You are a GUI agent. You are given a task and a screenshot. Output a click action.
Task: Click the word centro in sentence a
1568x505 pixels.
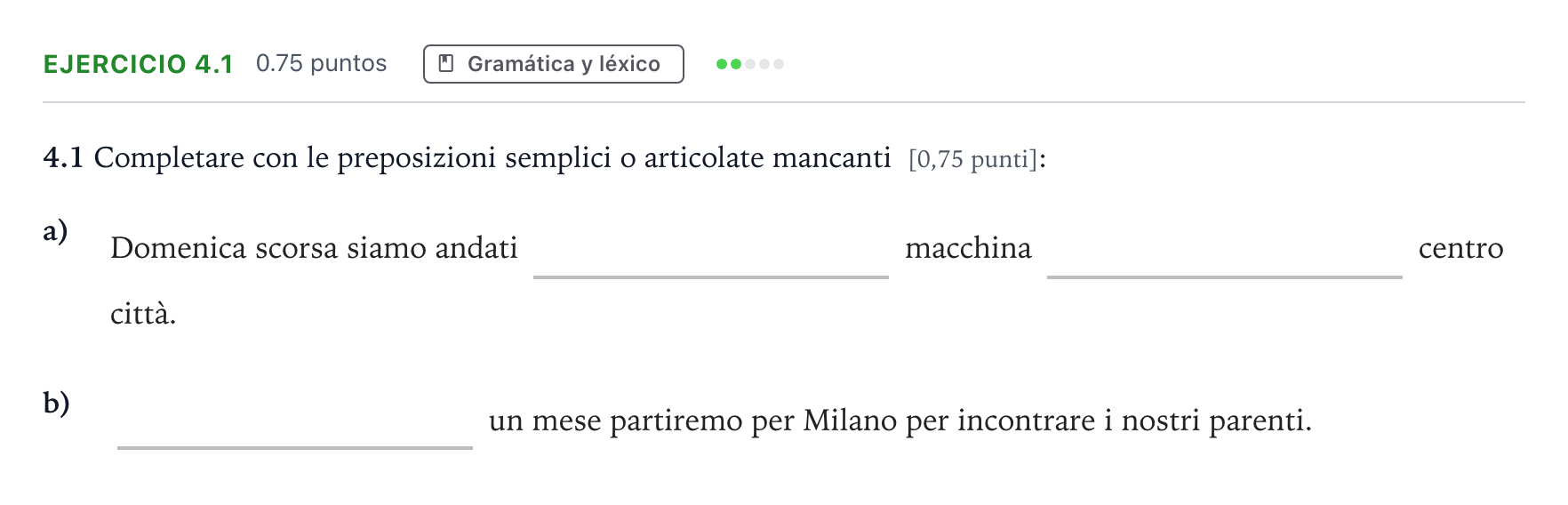coord(1460,248)
